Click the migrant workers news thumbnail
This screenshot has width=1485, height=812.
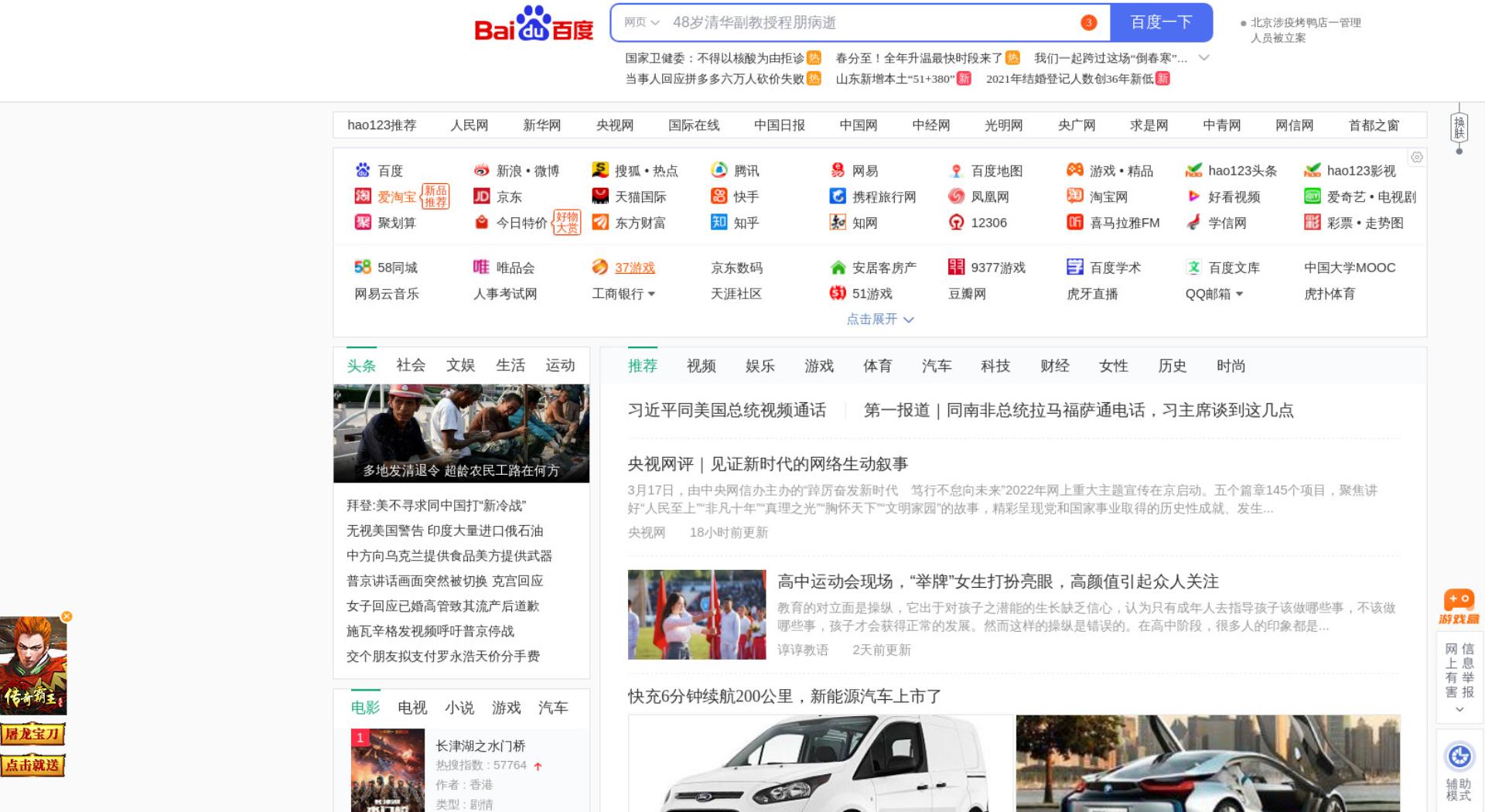point(461,433)
